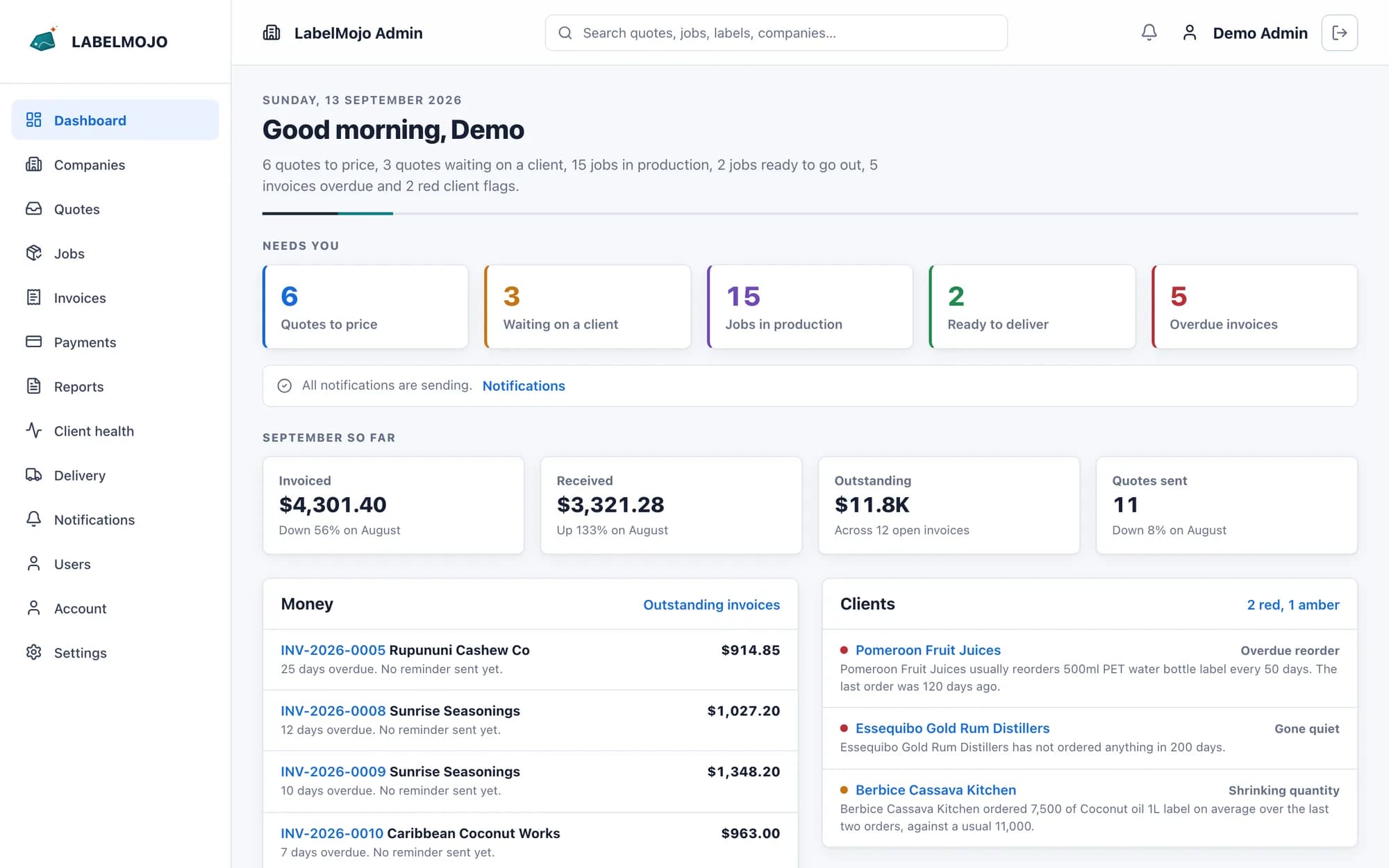Open the Reports page
Screen dimensions: 1389x868
coord(115,386)
